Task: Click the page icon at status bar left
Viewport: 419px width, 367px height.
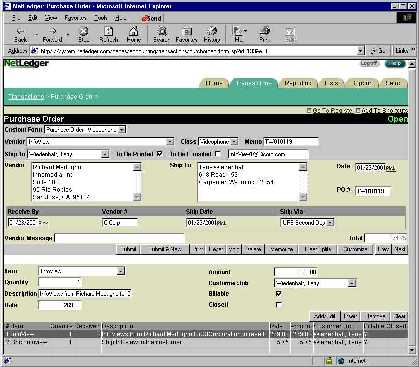Action: [x=8, y=361]
